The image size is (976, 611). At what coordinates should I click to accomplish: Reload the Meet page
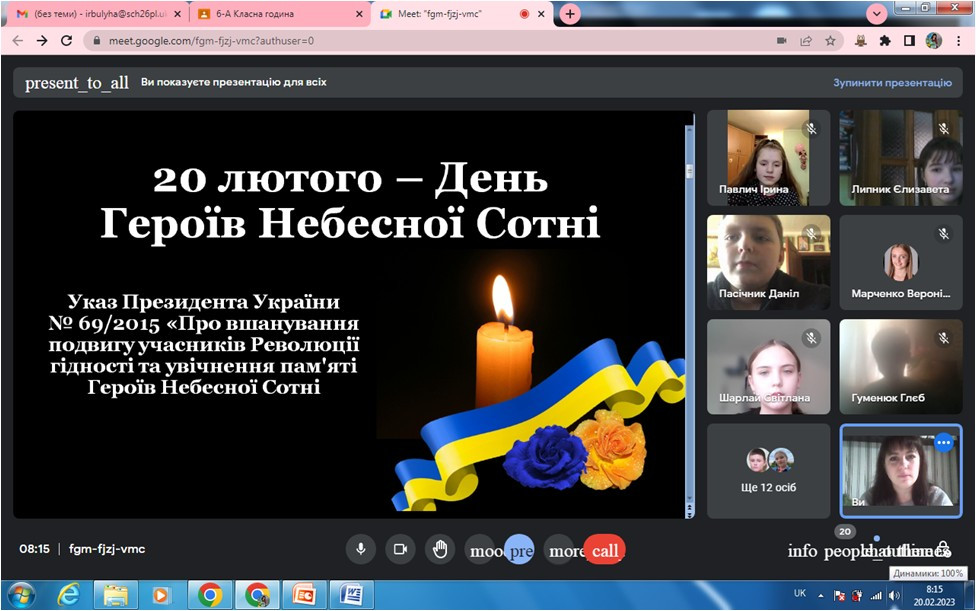(66, 41)
